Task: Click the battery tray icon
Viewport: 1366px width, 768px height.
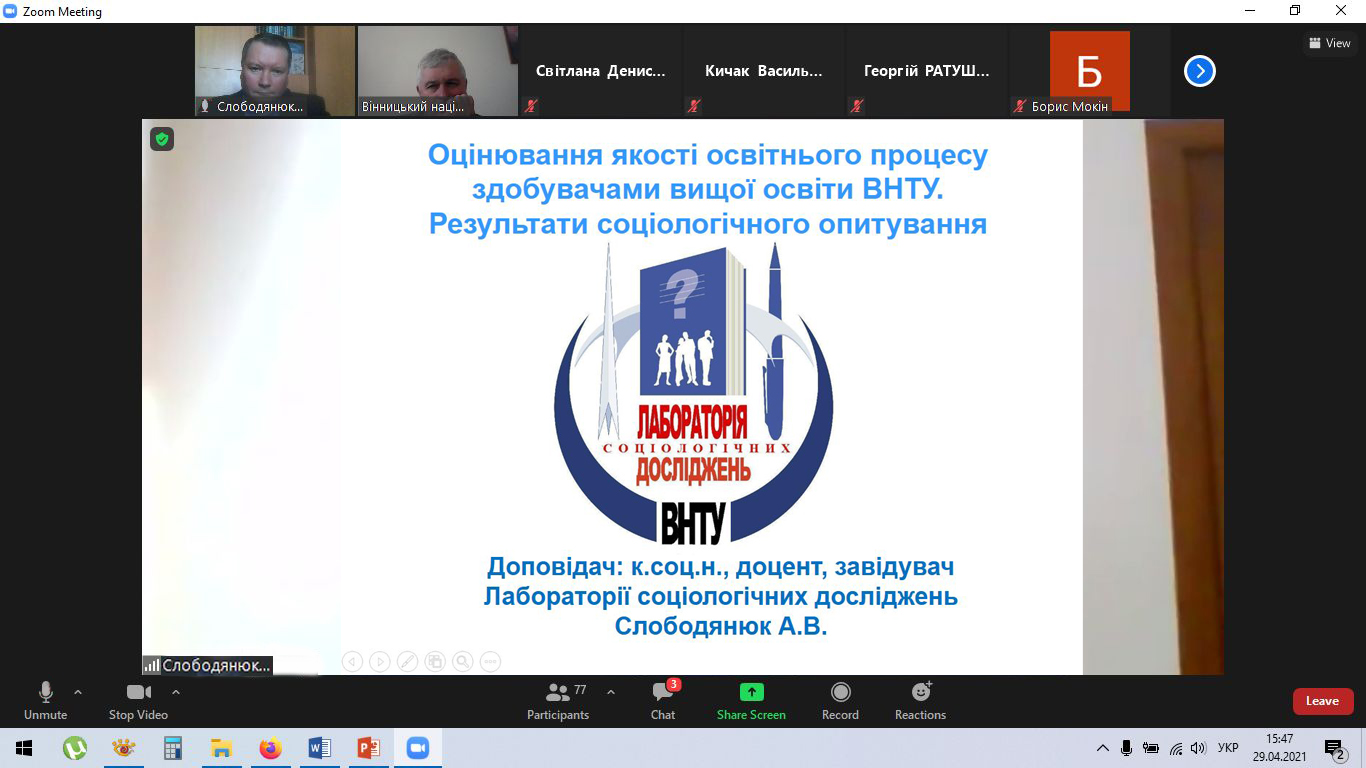Action: [1151, 748]
